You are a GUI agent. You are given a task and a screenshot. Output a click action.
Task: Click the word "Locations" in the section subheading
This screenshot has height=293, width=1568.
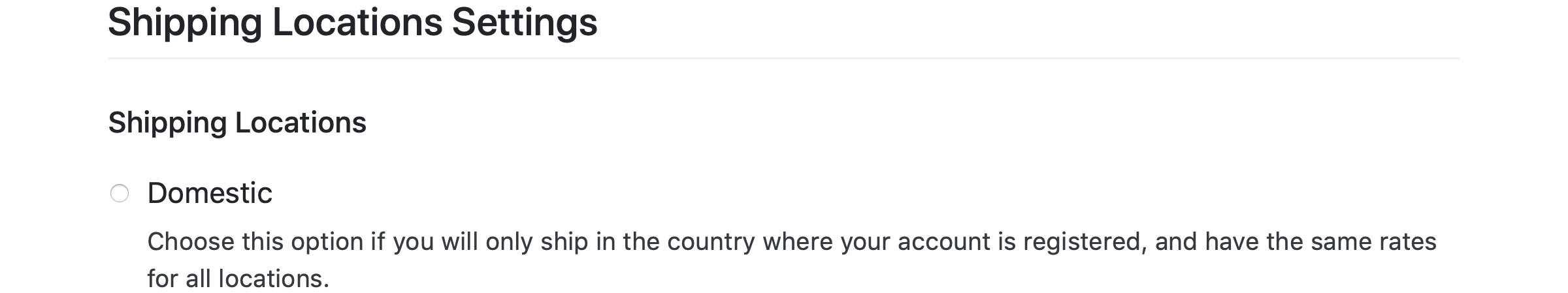click(301, 123)
